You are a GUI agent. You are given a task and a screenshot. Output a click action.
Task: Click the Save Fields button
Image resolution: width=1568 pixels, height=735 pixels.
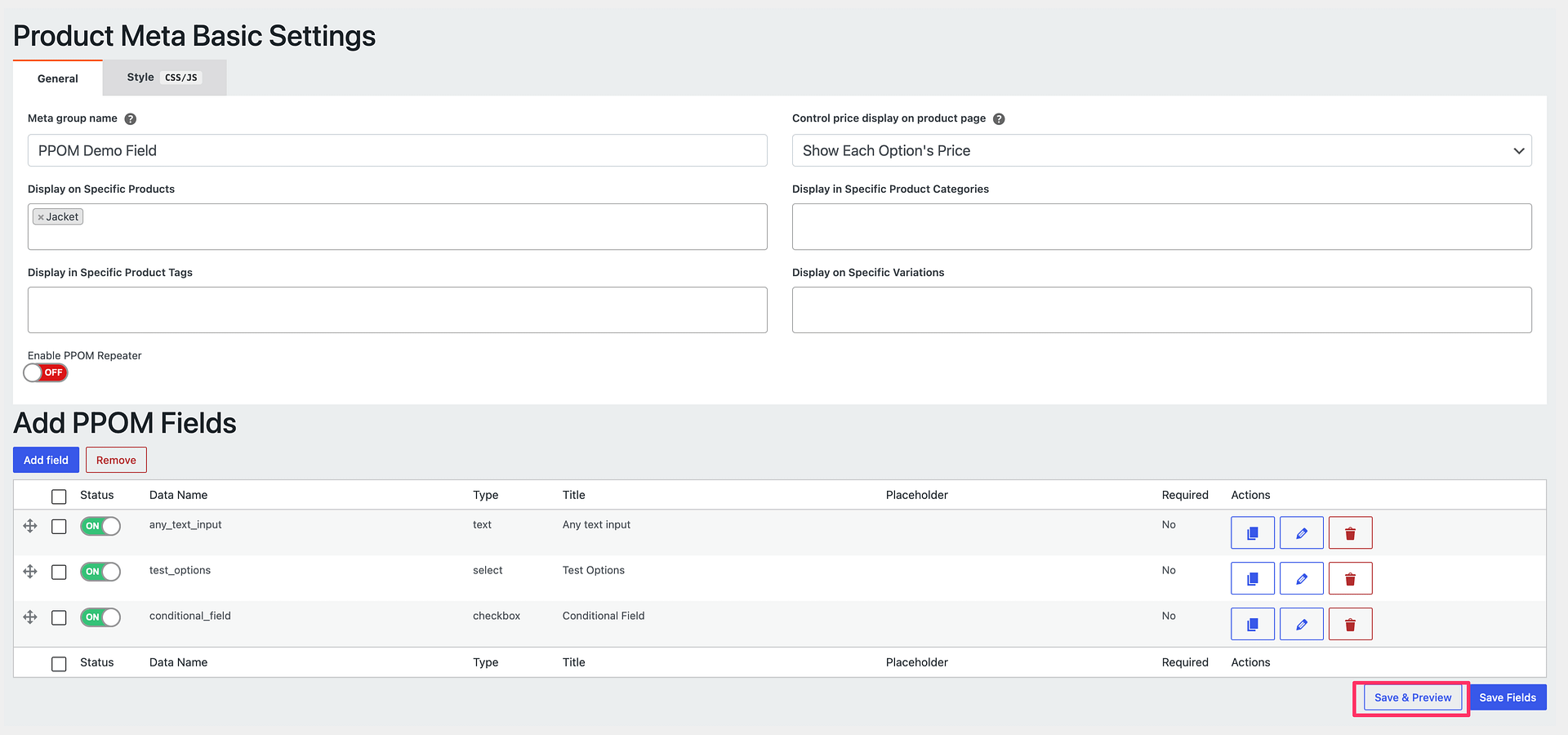pyautogui.click(x=1508, y=697)
